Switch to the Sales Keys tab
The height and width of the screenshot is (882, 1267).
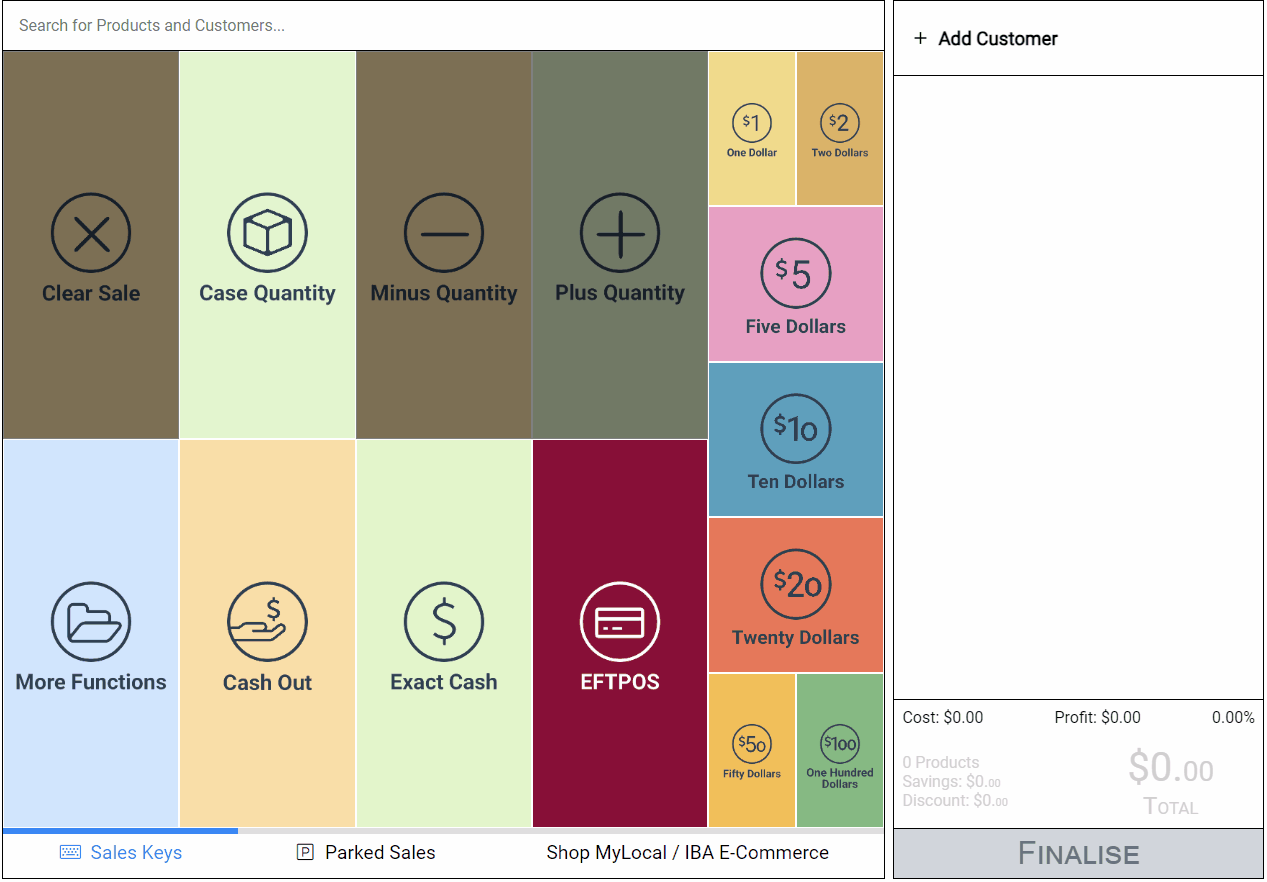pyautogui.click(x=121, y=853)
